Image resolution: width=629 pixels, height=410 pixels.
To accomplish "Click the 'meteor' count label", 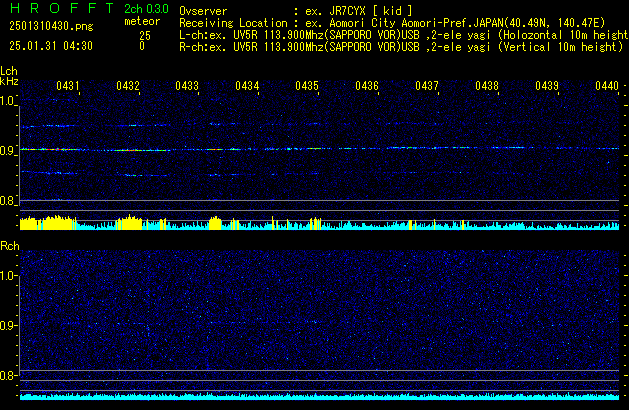I will click(x=142, y=21).
